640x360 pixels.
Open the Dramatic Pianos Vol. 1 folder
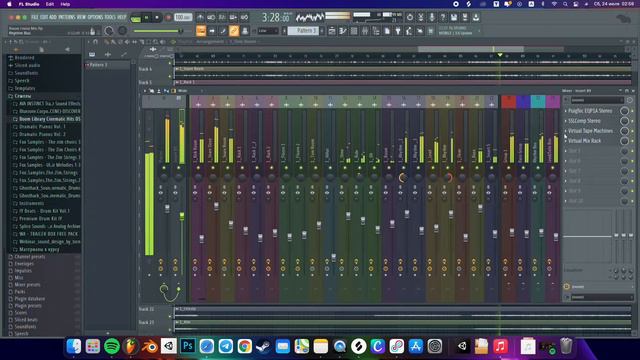(42, 127)
